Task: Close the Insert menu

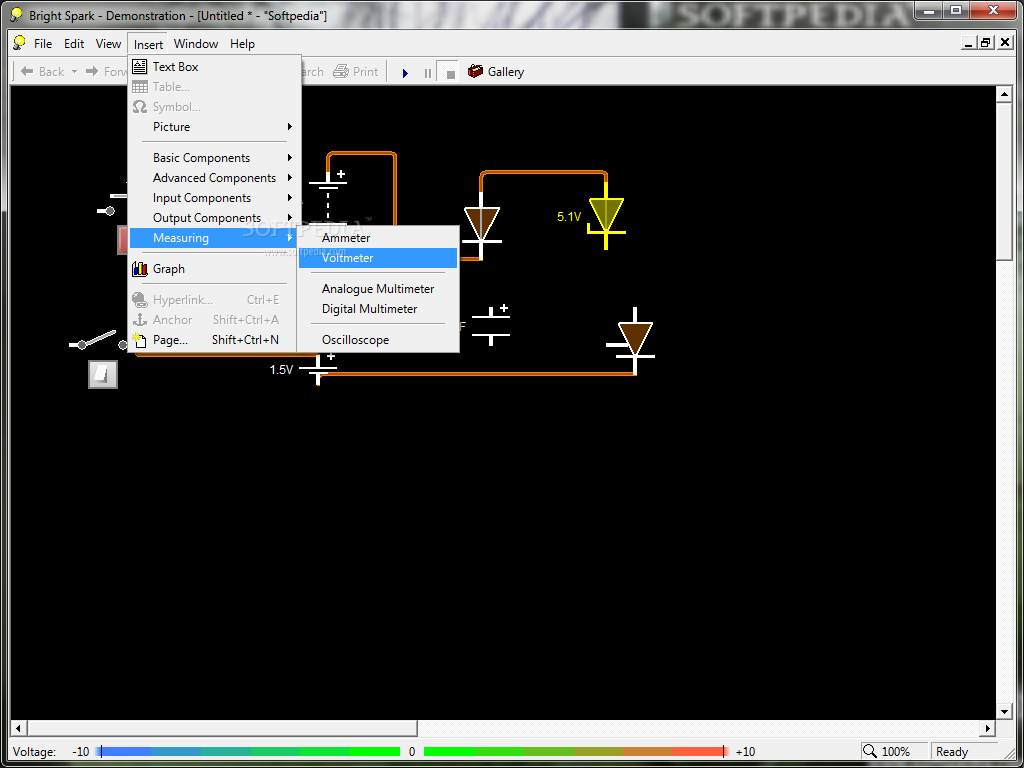Action: [x=148, y=44]
